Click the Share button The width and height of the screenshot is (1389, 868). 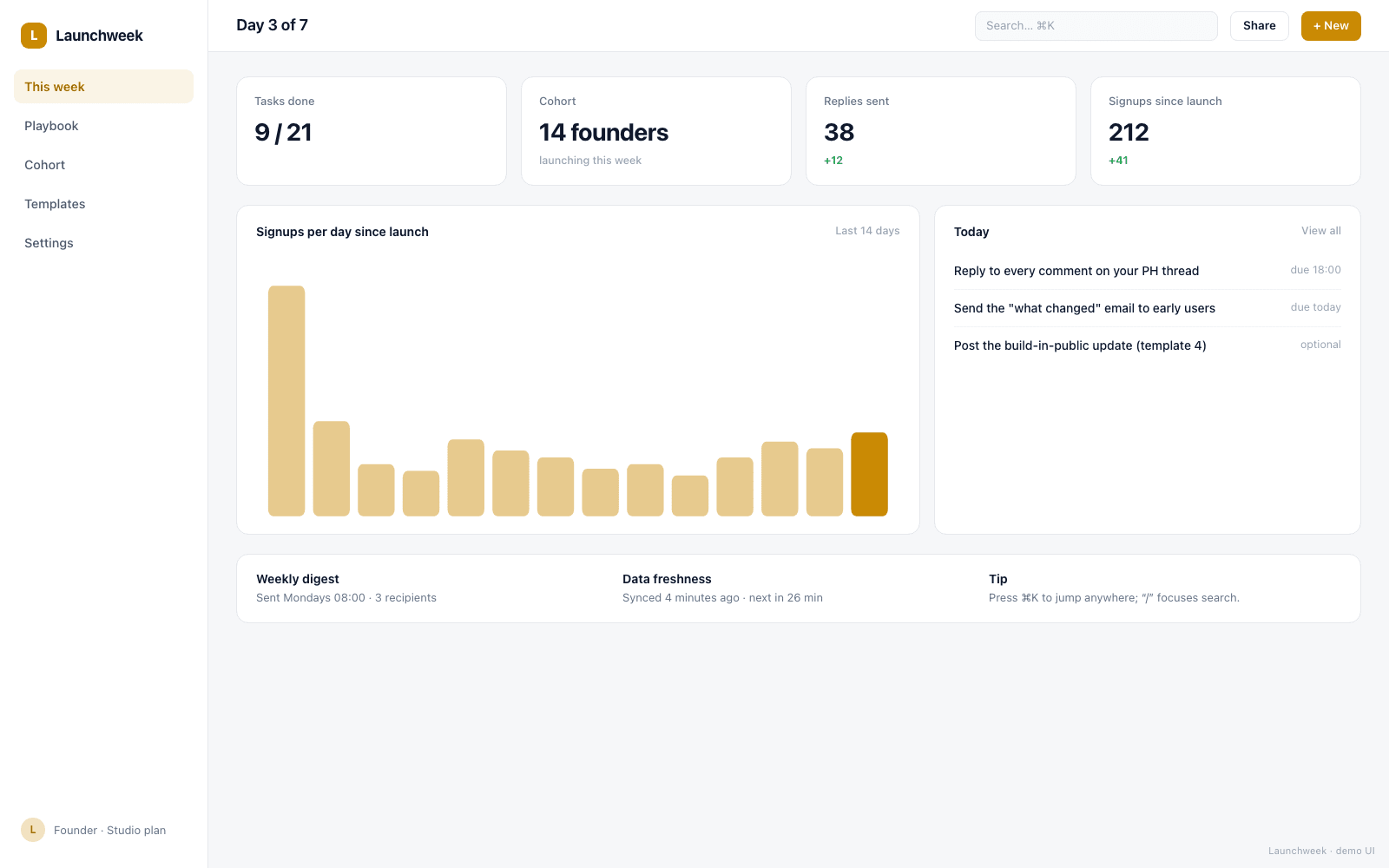[x=1260, y=26]
